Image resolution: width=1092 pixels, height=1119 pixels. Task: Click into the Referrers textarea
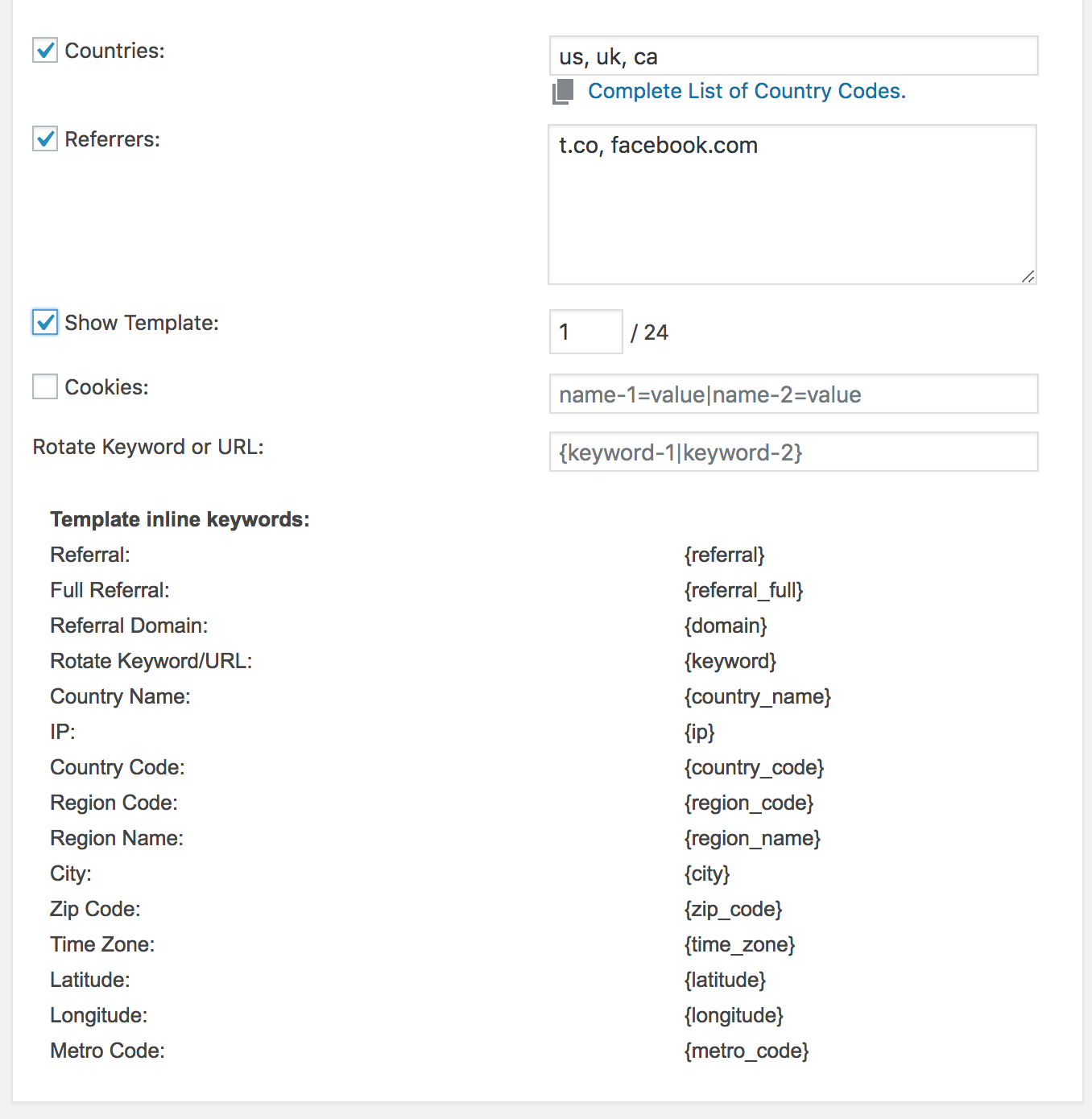[792, 204]
